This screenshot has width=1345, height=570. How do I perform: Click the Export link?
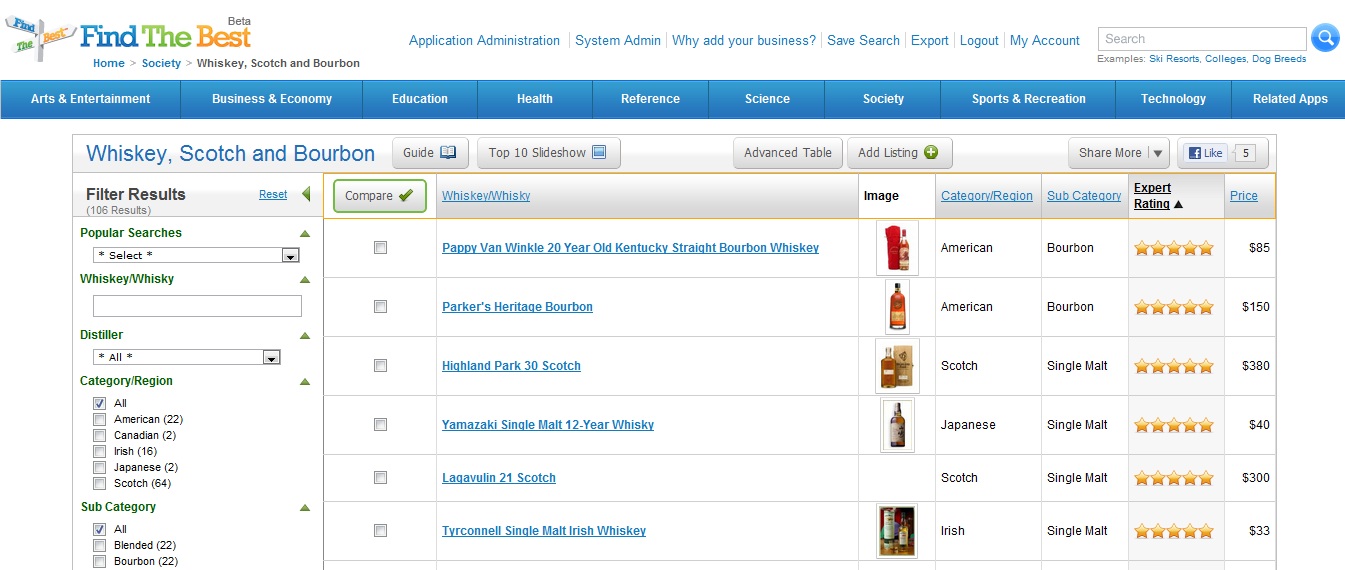(930, 41)
